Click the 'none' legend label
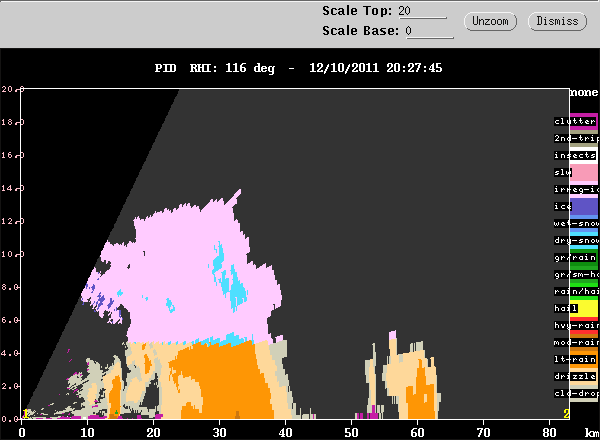The image size is (600, 440). pyautogui.click(x=584, y=93)
